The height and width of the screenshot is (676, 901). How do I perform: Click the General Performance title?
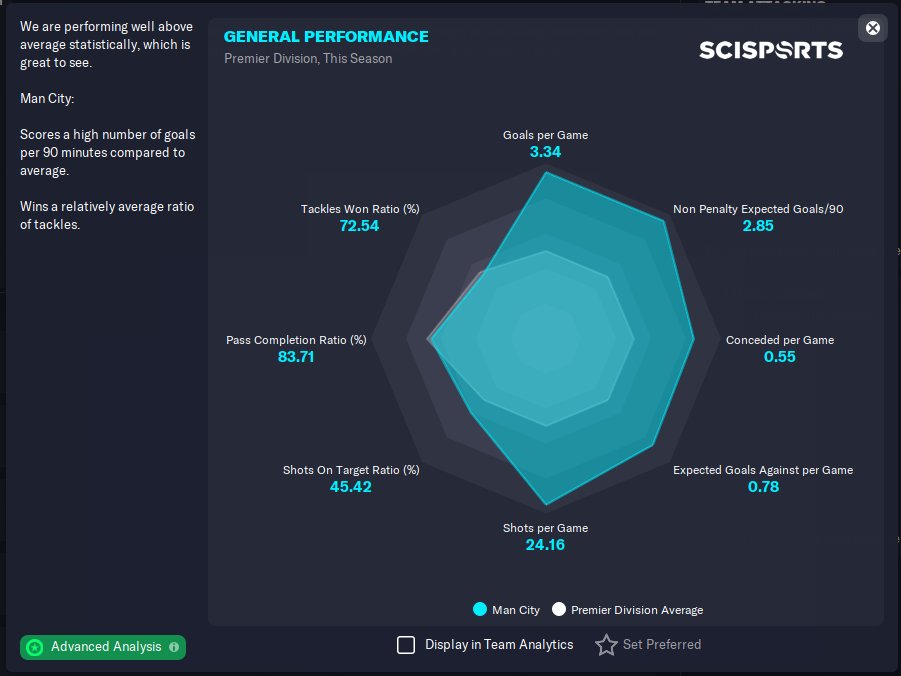pyautogui.click(x=326, y=36)
